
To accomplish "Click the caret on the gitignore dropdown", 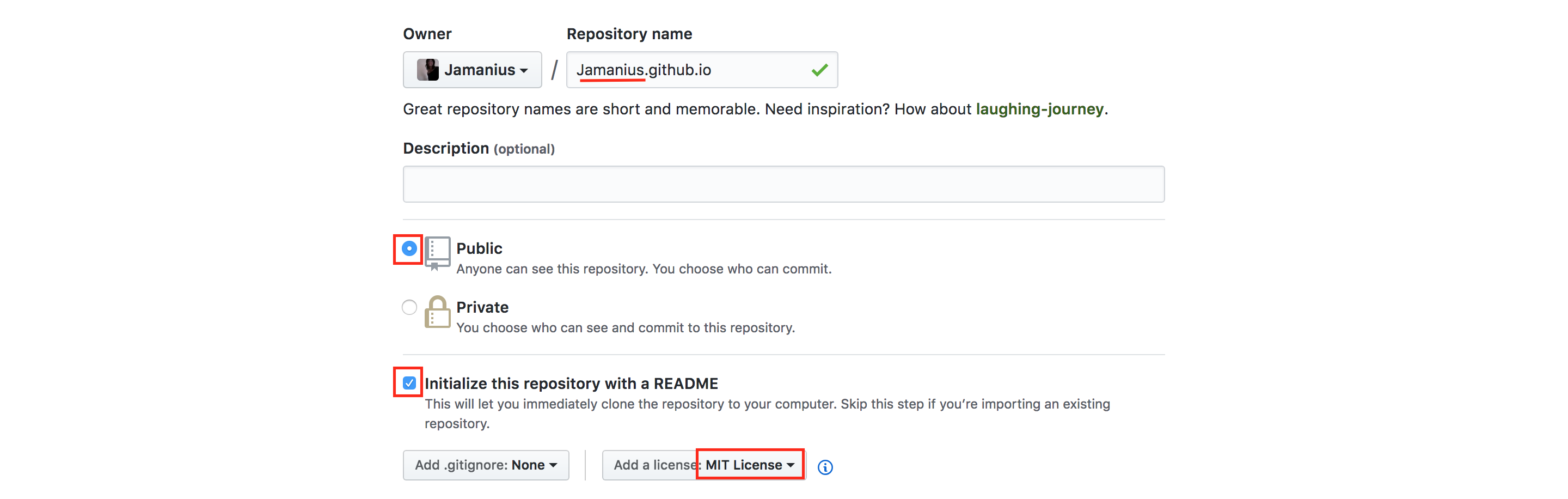I will point(553,465).
